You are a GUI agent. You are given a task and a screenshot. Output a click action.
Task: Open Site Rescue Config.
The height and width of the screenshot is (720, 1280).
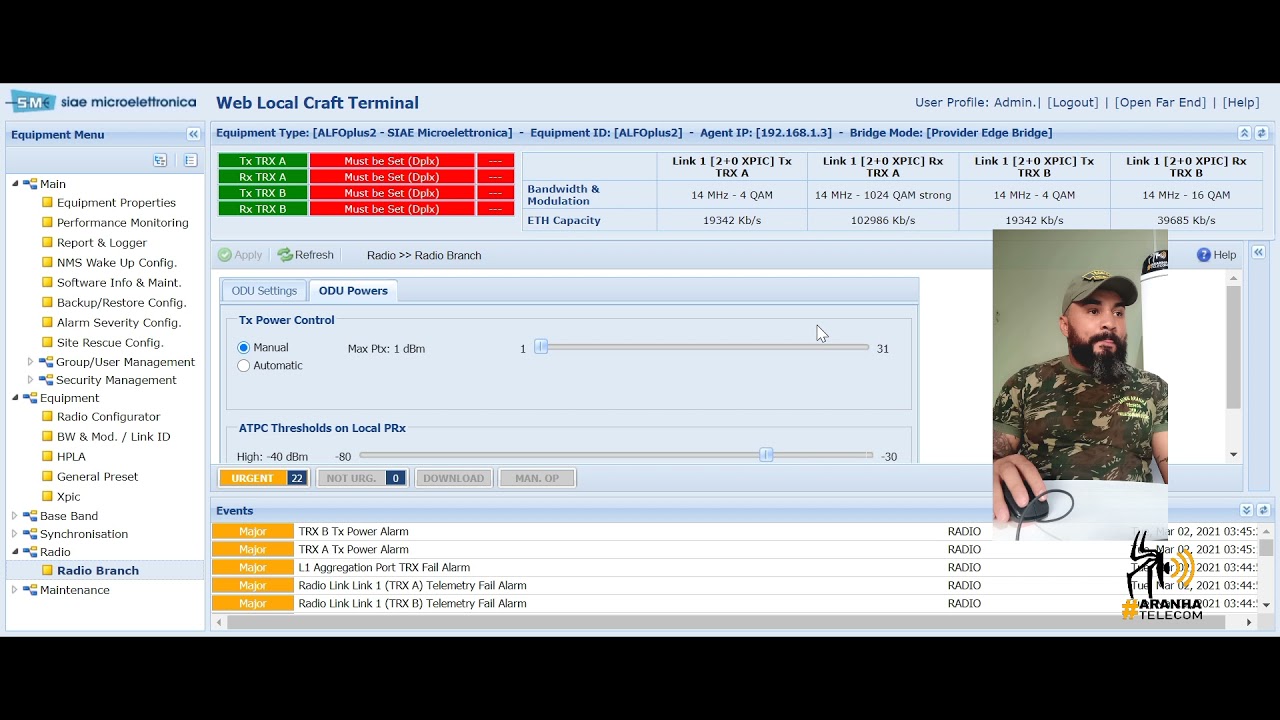[x=110, y=343]
